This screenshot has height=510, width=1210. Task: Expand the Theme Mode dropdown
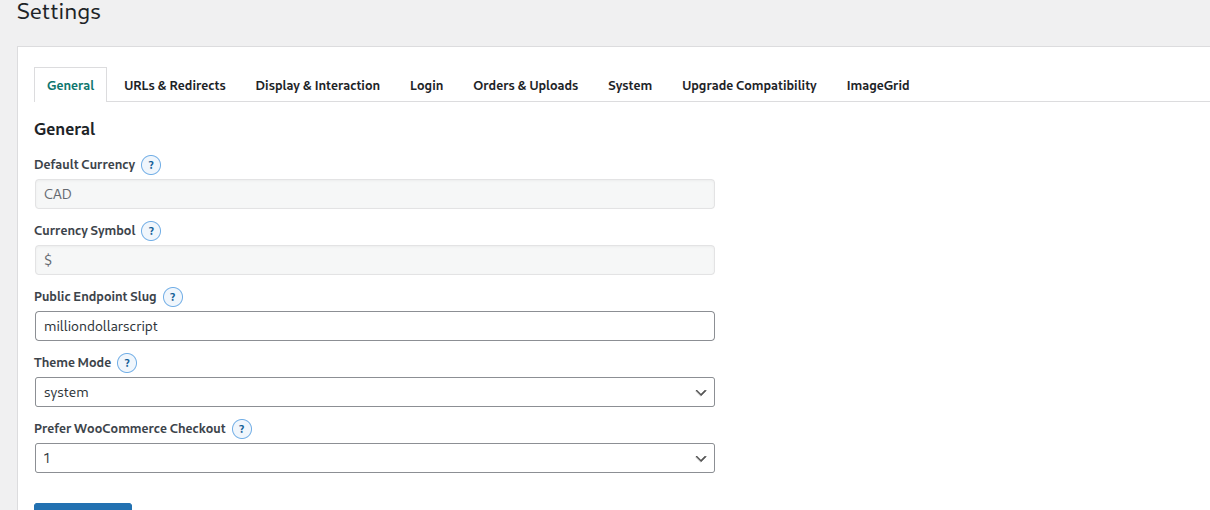374,393
